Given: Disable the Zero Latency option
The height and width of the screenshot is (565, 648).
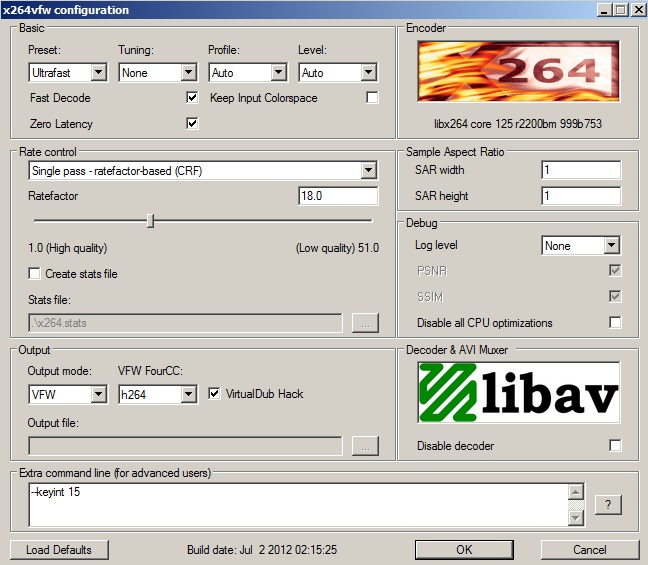Looking at the screenshot, I should (x=192, y=124).
